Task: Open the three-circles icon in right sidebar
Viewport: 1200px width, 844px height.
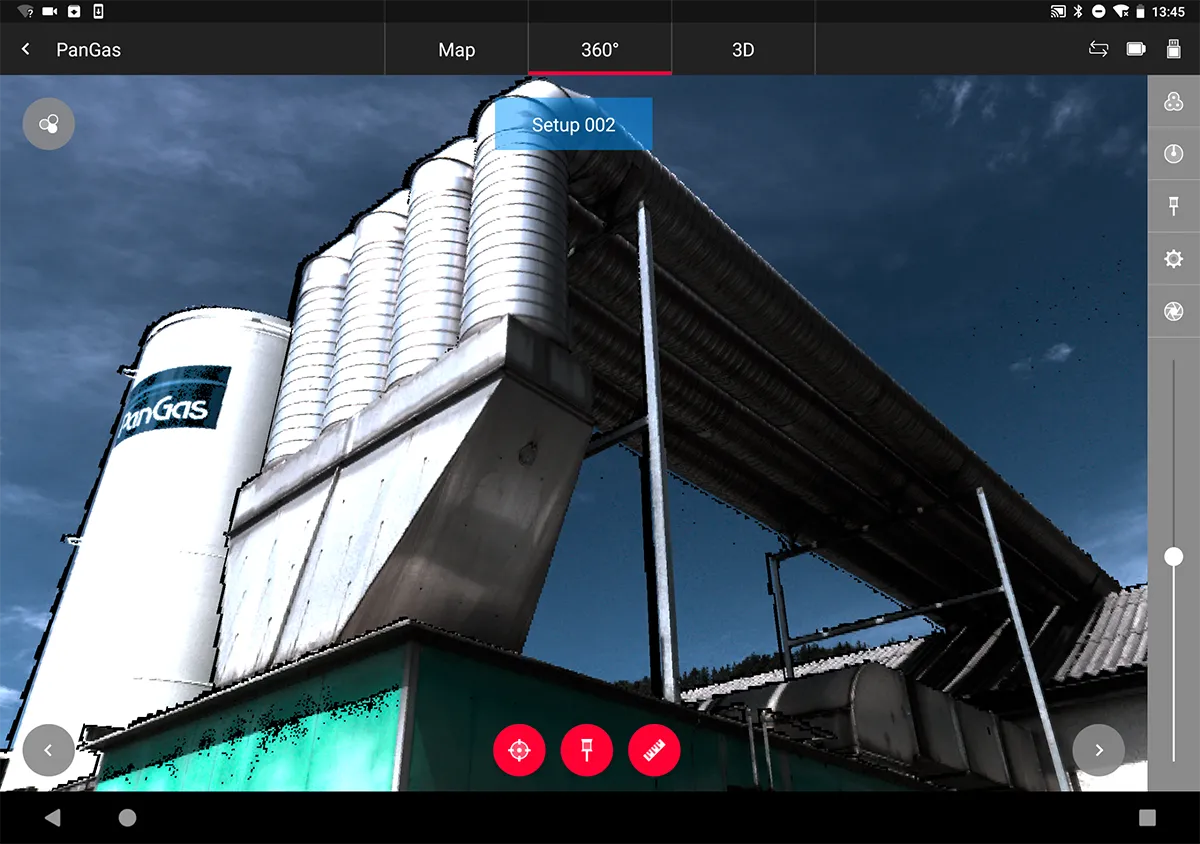Action: 1173,101
